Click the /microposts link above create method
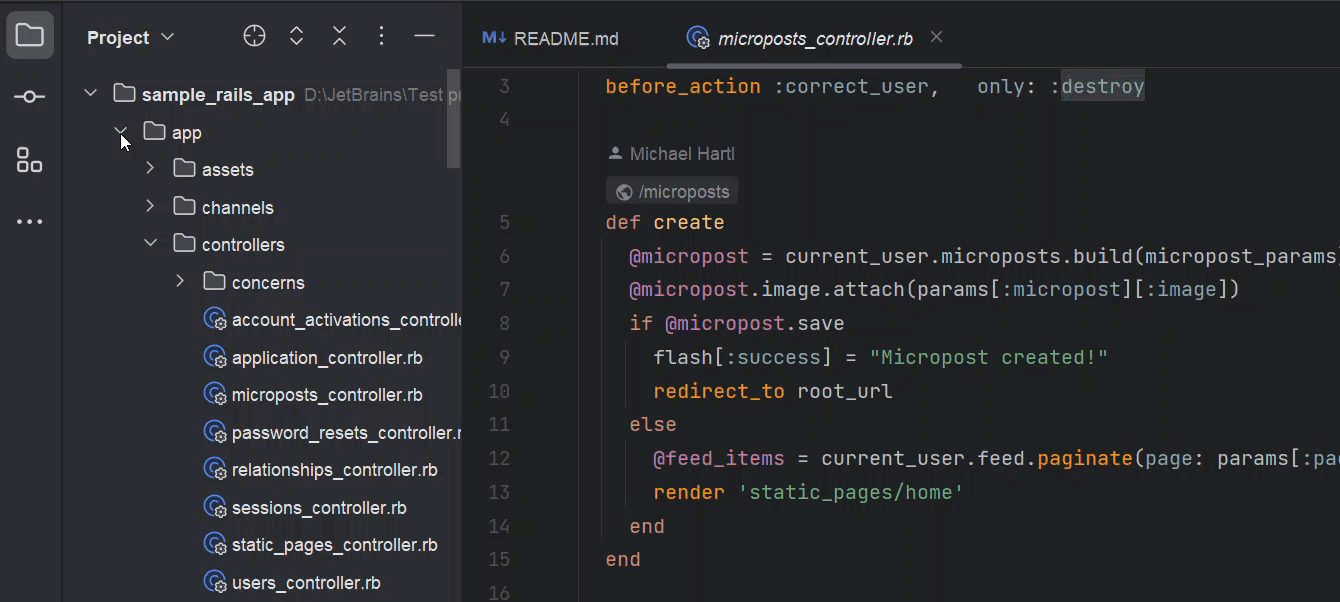1340x602 pixels. point(671,190)
